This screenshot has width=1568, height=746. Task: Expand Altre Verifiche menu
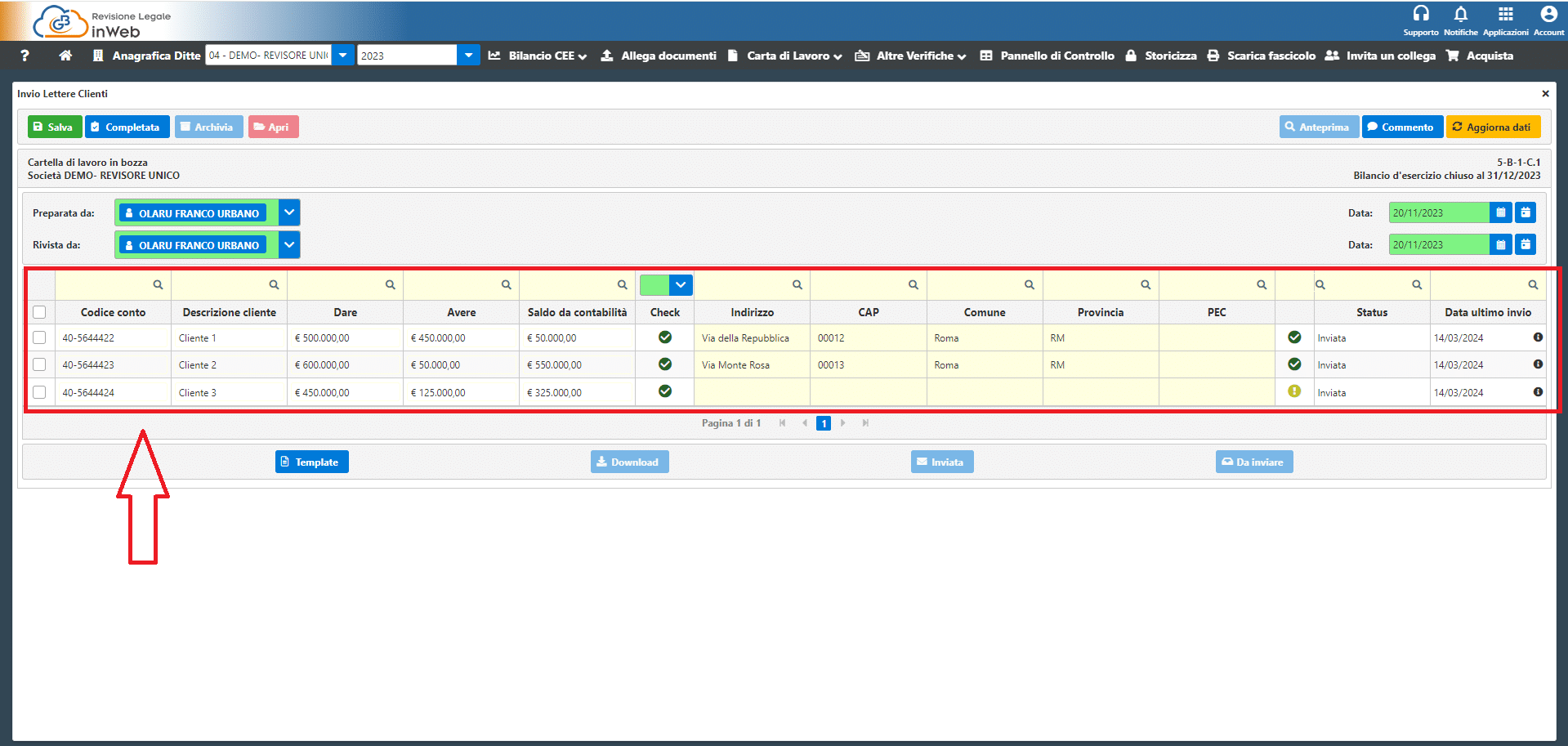click(x=911, y=56)
